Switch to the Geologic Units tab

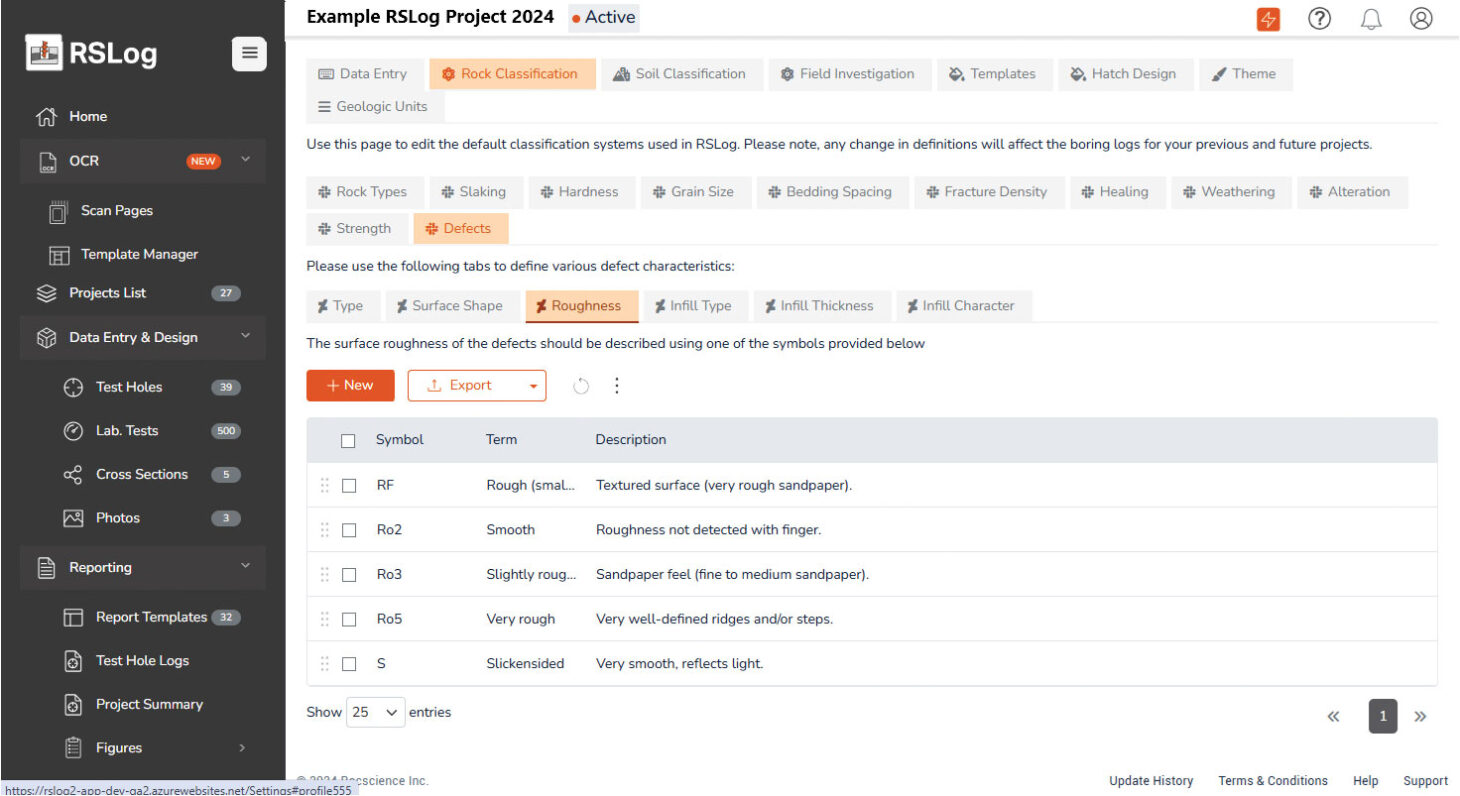click(373, 107)
